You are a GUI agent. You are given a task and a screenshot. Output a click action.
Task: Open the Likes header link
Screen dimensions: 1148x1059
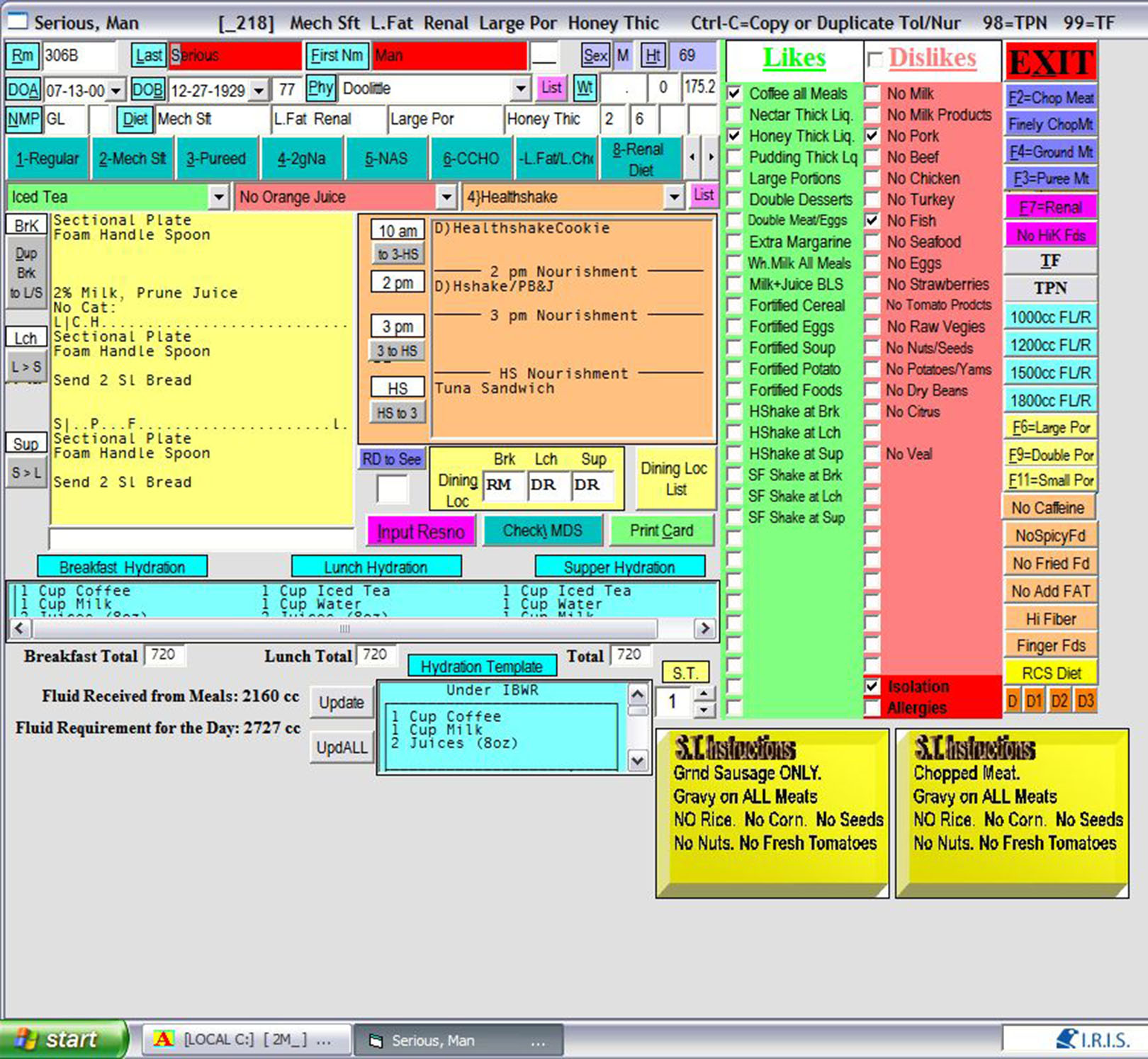[794, 57]
